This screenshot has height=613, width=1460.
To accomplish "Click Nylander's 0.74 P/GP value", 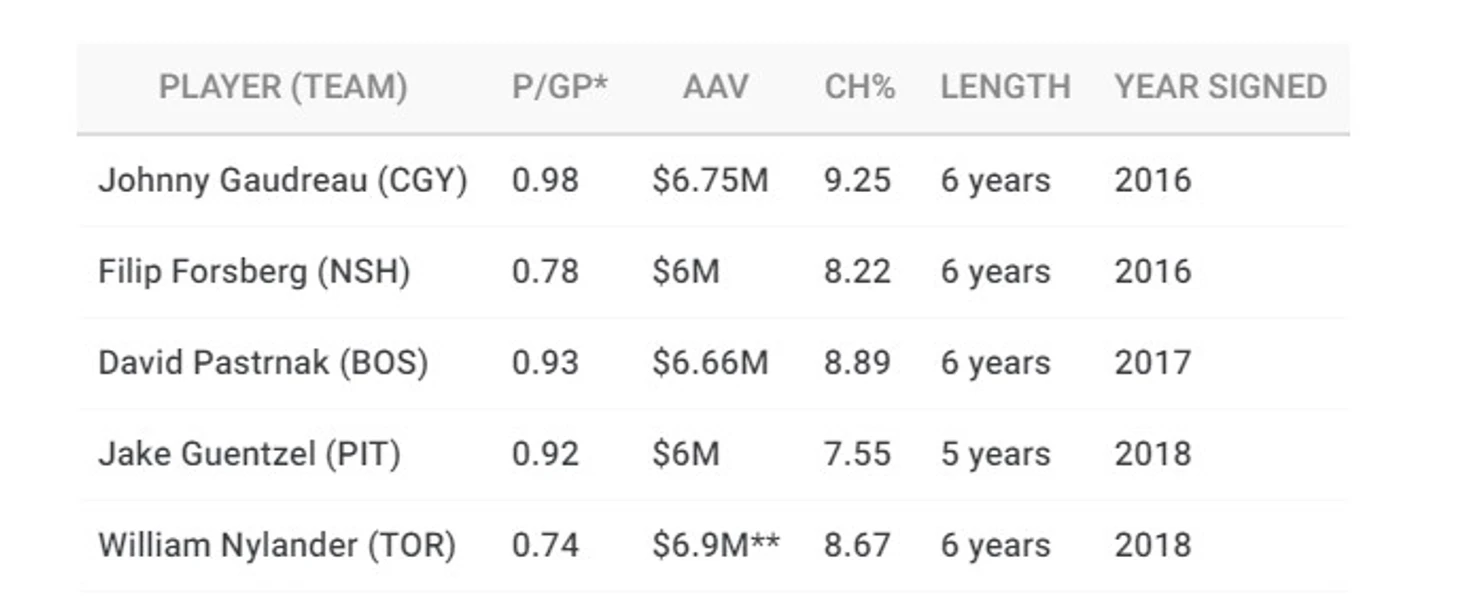I will (545, 546).
